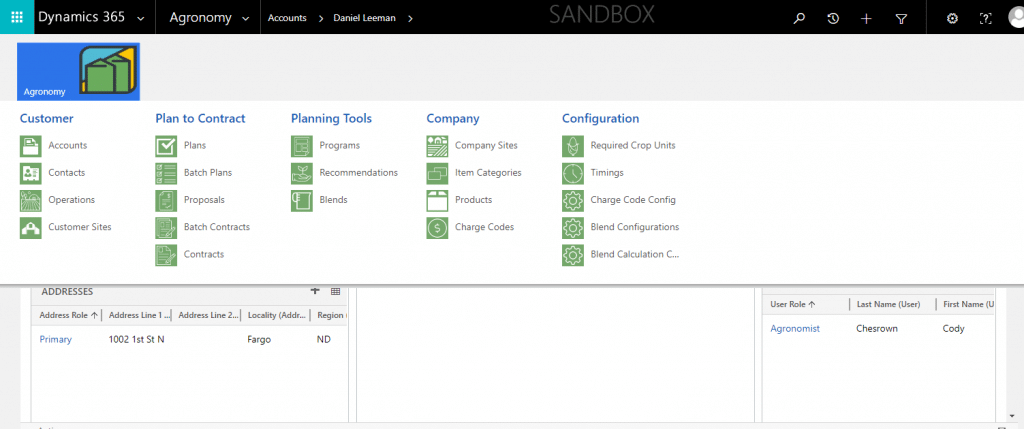Open Batch Plans menu entry
Screen dimensions: 1024x429
coord(207,173)
